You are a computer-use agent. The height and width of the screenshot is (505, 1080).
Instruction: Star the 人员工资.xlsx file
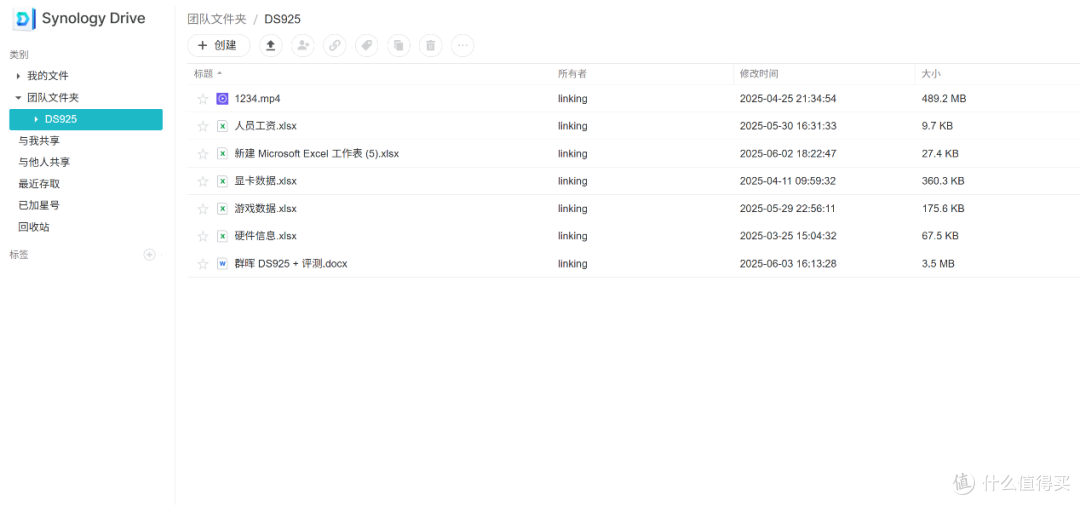point(202,126)
